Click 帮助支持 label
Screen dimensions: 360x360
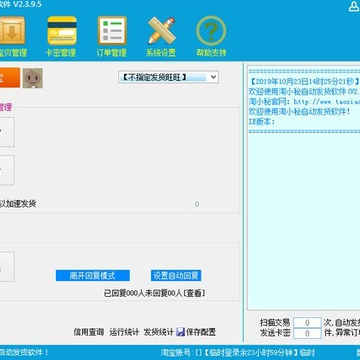[x=211, y=53]
